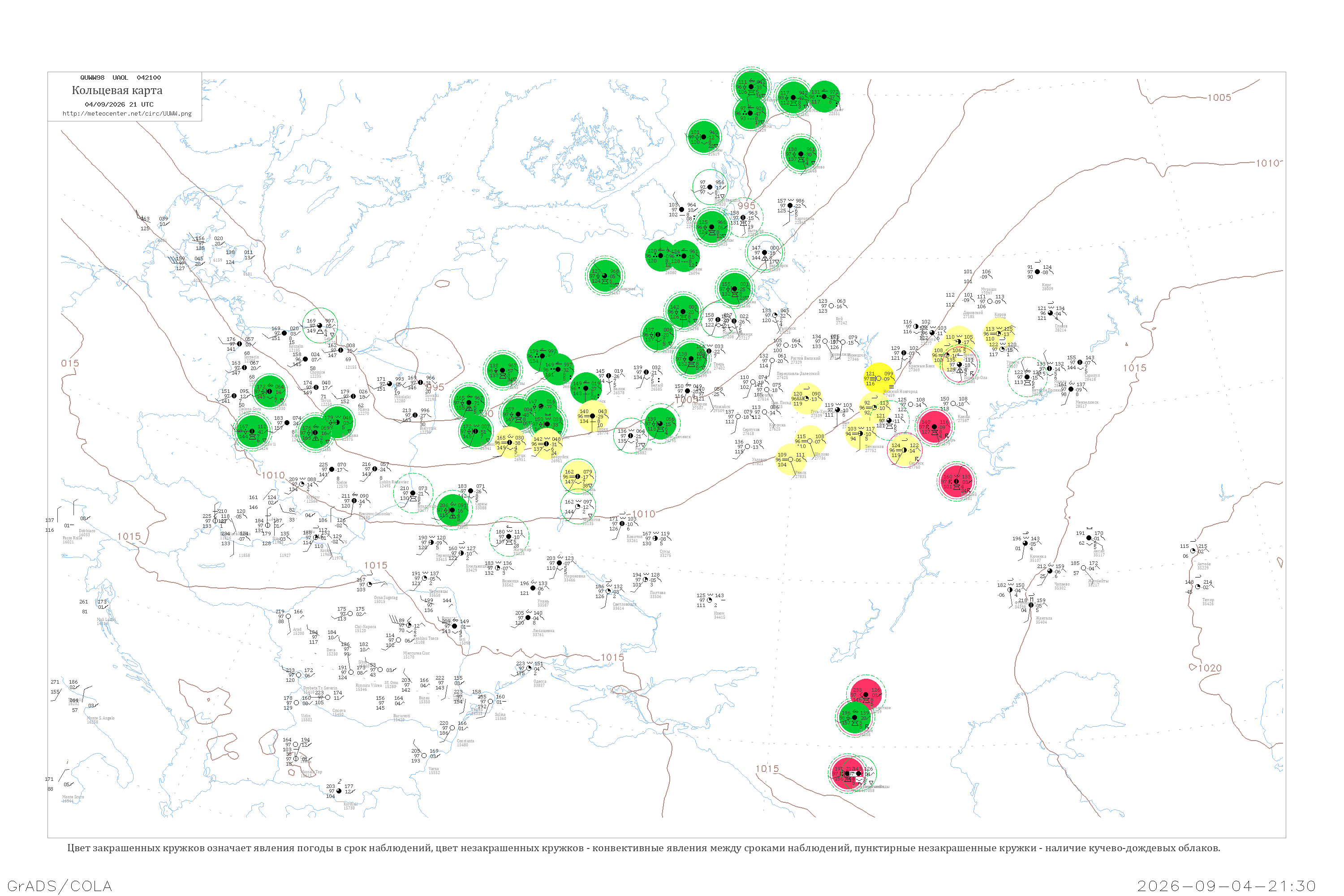Click the yellow Саранск station with red outline
1344x896 pixels.
tap(904, 450)
